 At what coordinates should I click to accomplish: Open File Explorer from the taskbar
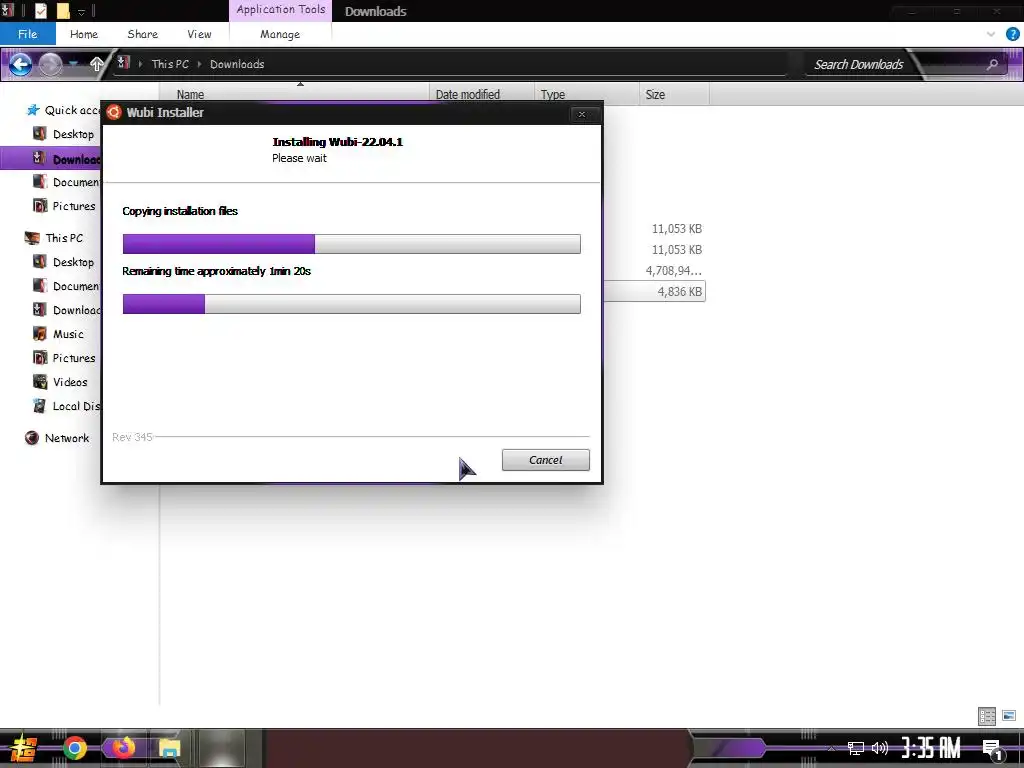(x=169, y=748)
